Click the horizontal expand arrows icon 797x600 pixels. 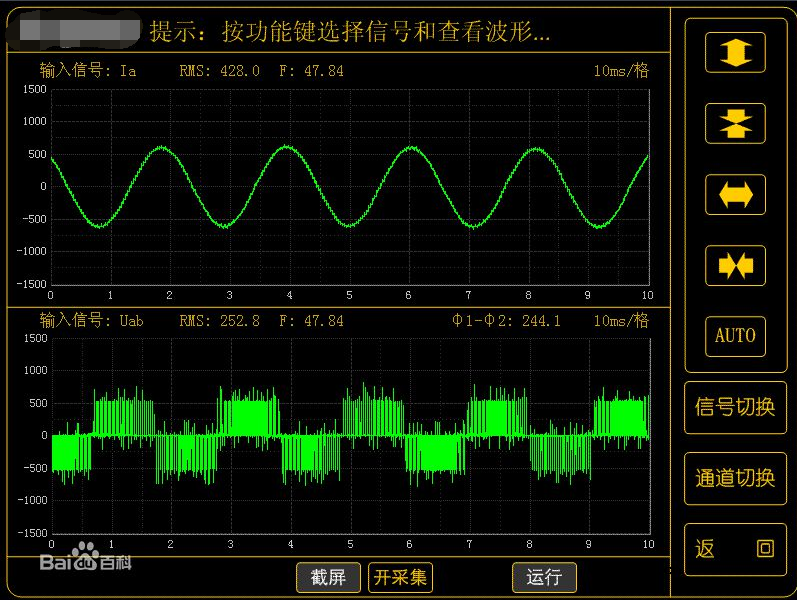pyautogui.click(x=735, y=194)
